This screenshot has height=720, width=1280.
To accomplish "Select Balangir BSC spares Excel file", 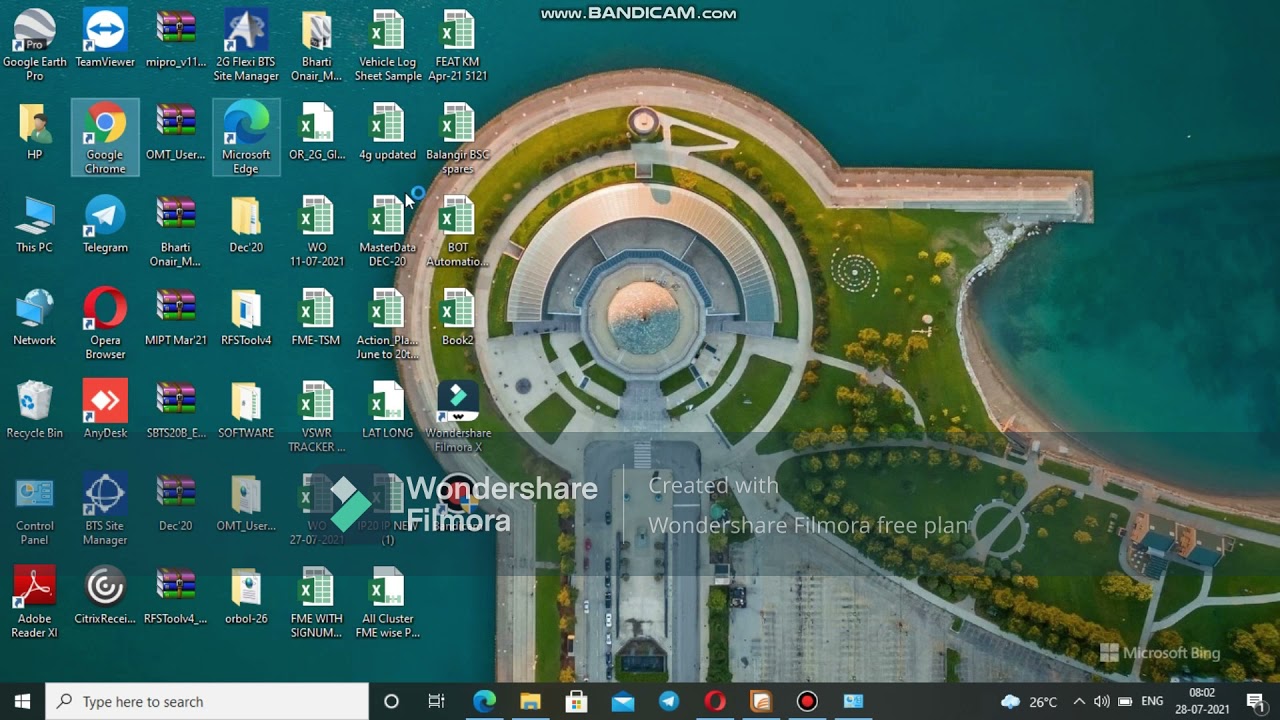I will (x=458, y=138).
